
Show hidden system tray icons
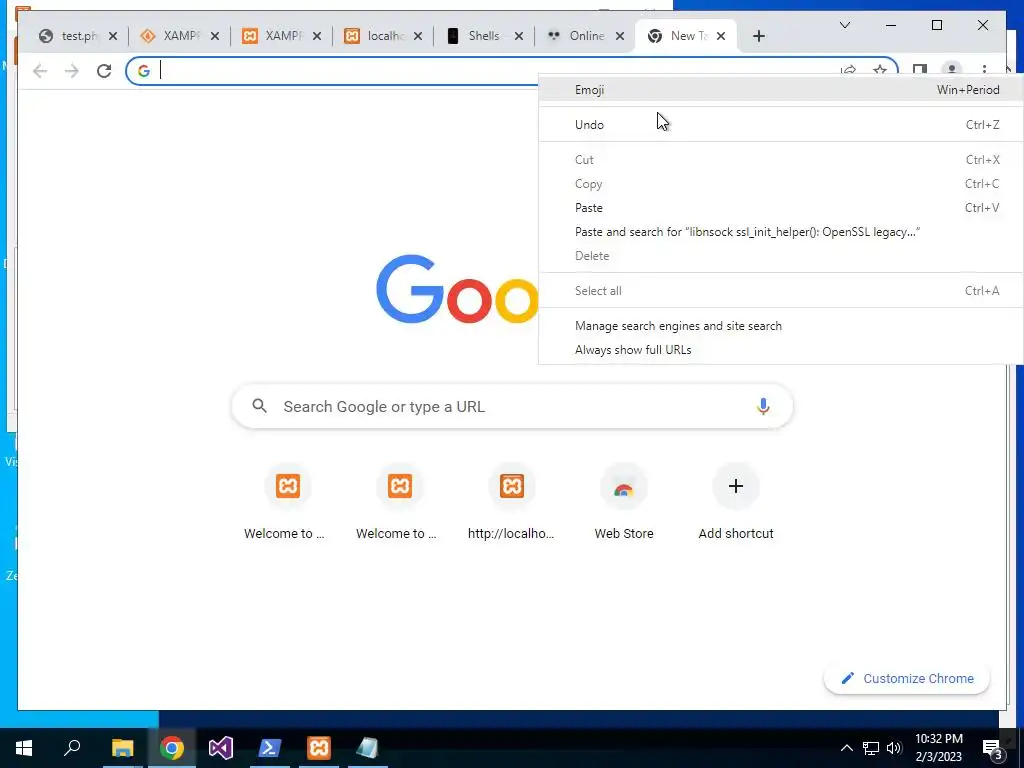click(846, 748)
